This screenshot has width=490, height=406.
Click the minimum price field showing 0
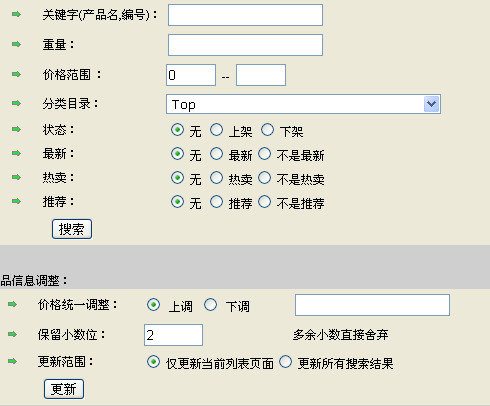[x=191, y=75]
